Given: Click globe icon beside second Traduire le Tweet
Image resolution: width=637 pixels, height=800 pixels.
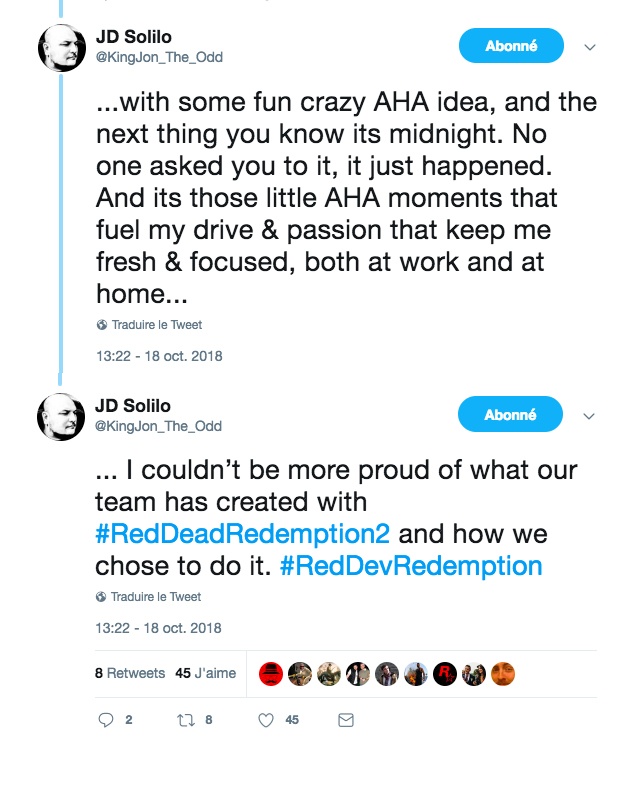Looking at the screenshot, I should click(x=101, y=597).
